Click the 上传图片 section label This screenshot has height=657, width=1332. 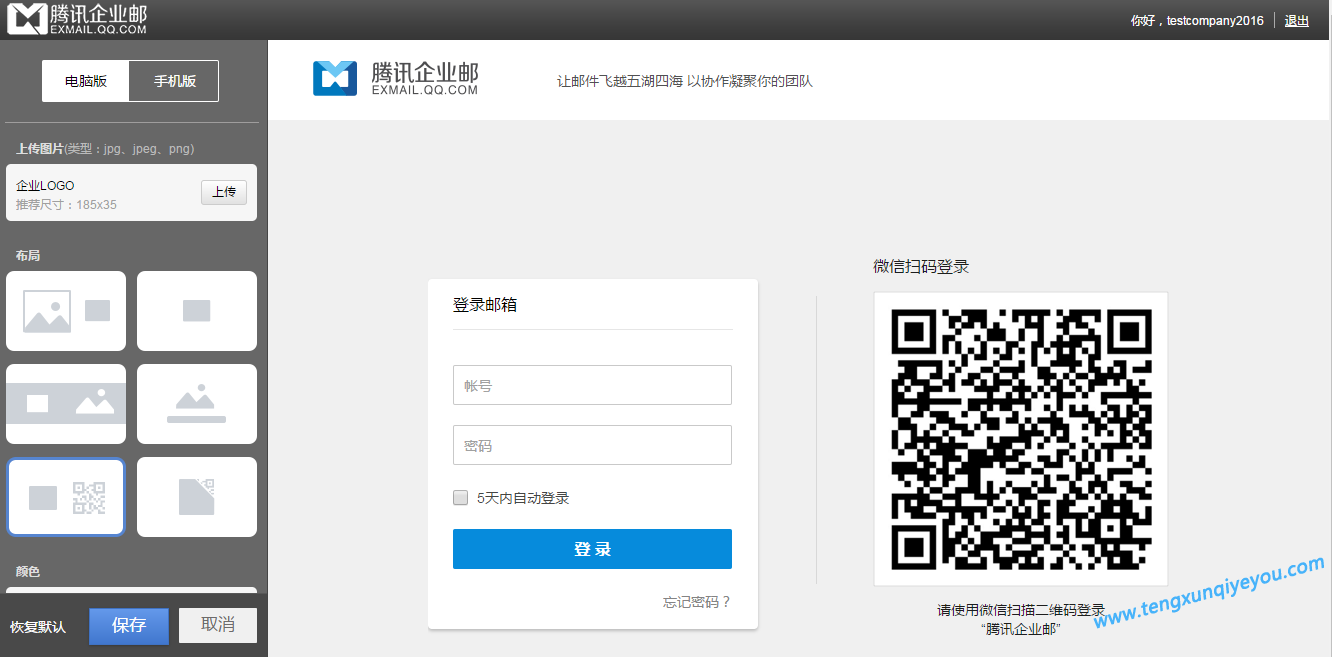coord(40,149)
